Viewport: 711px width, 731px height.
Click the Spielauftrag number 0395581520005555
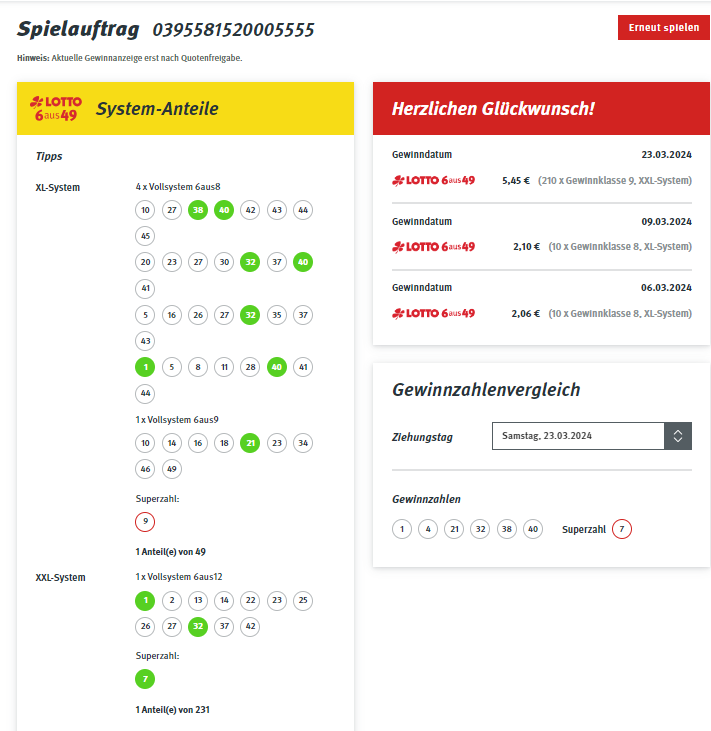233,30
